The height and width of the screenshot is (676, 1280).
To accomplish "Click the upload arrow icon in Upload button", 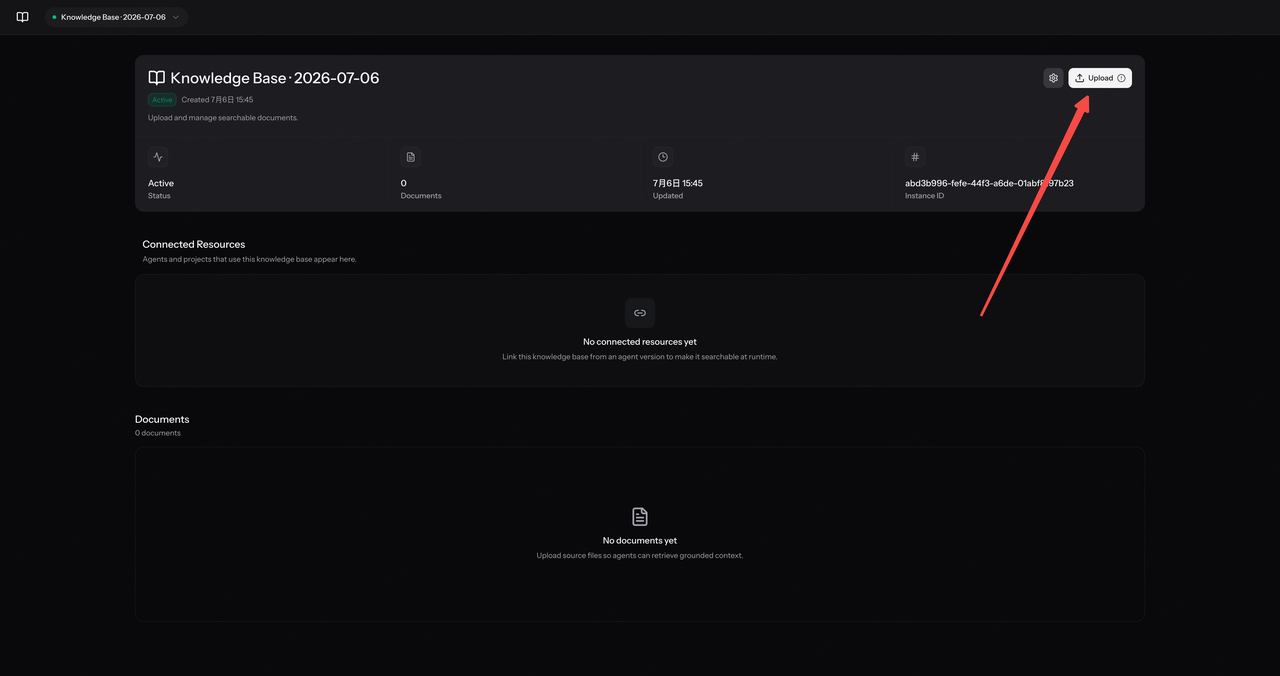I will click(1080, 78).
